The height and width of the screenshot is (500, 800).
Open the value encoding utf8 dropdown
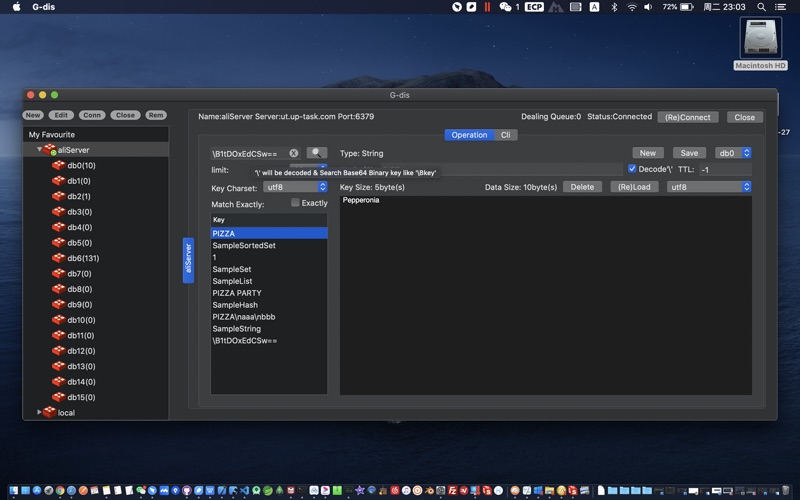pyautogui.click(x=709, y=187)
